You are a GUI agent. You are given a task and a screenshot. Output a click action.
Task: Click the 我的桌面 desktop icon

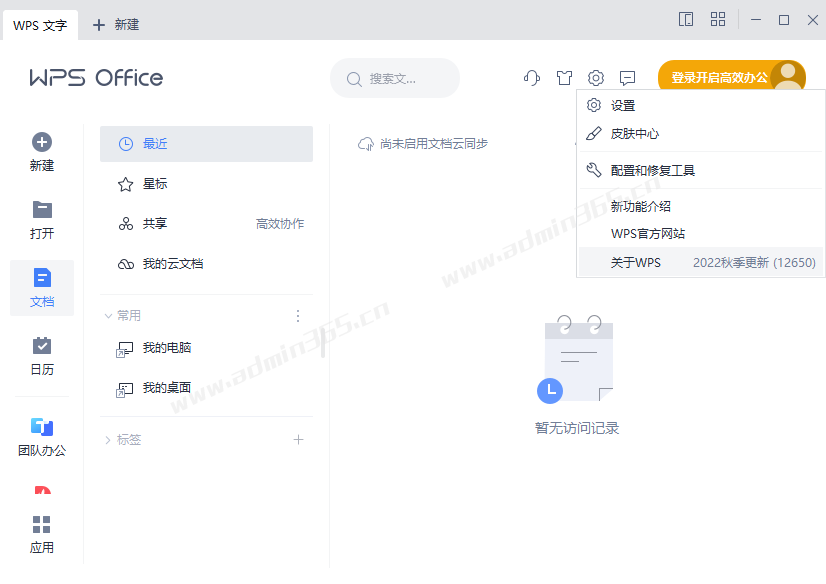click(x=125, y=390)
